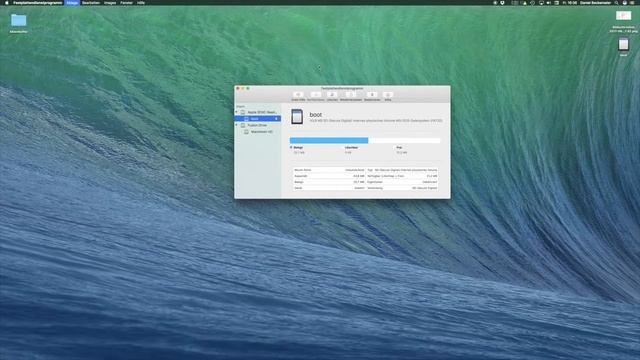Image resolution: width=640 pixels, height=360 pixels.
Task: Open the Bearbeiten menu
Action: tap(91, 2)
